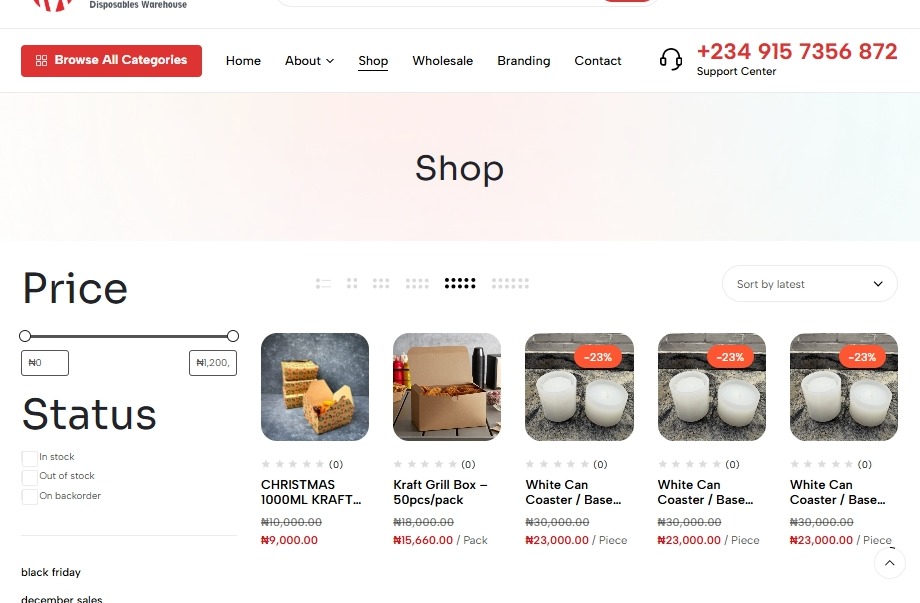920x603 pixels.
Task: Open the Kraft Grill Box product link
Action: [440, 492]
